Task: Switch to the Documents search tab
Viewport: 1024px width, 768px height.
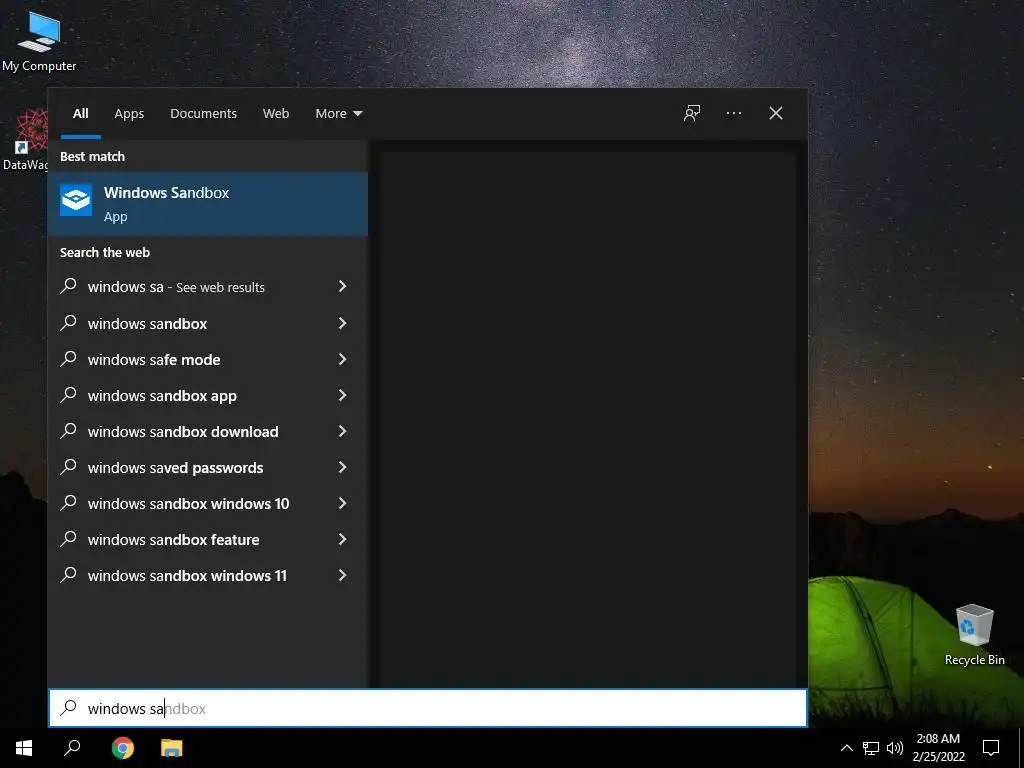Action: point(203,113)
